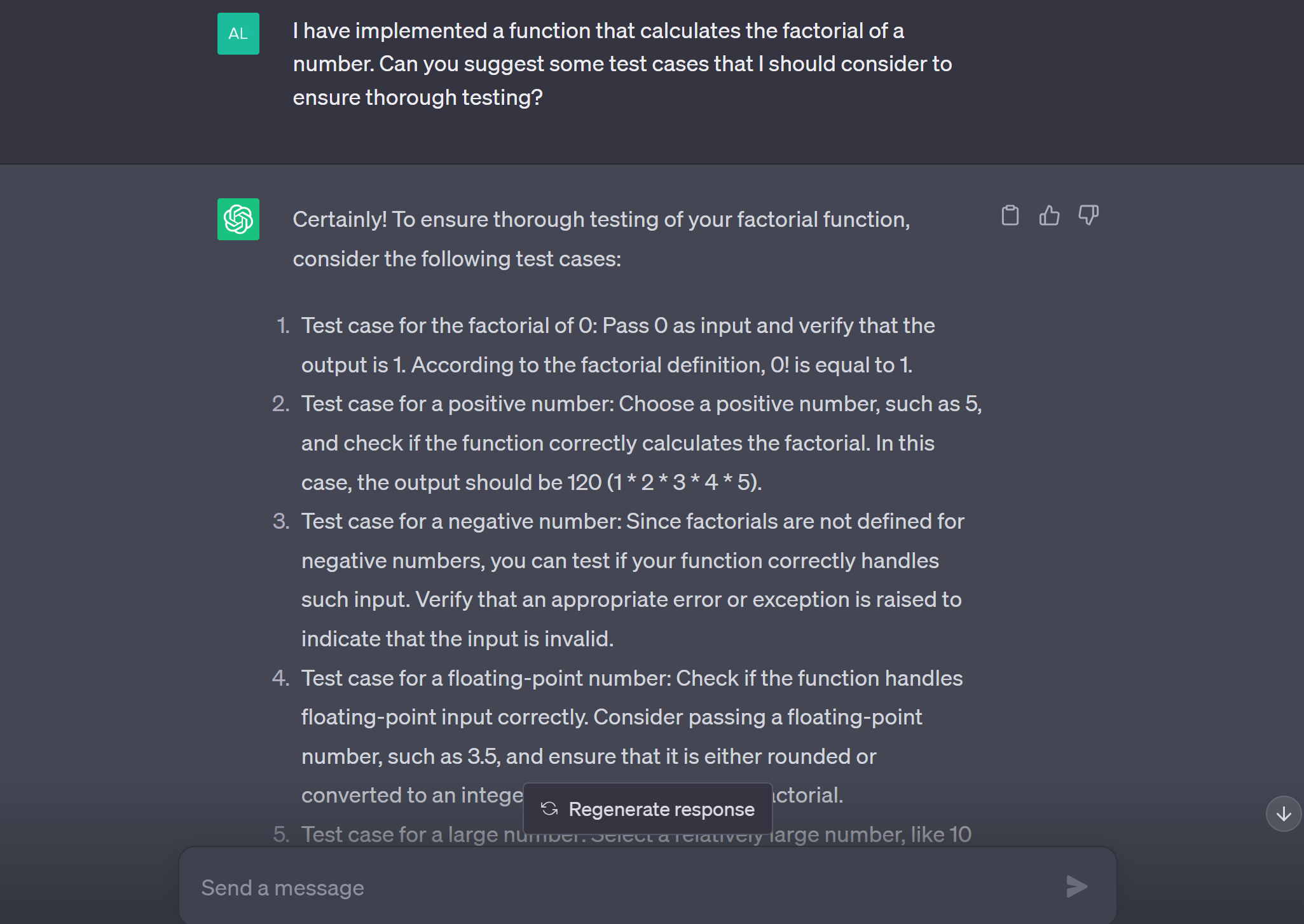Select the factorial of 0 test case
Viewport: 1304px width, 924px height.
(x=618, y=345)
